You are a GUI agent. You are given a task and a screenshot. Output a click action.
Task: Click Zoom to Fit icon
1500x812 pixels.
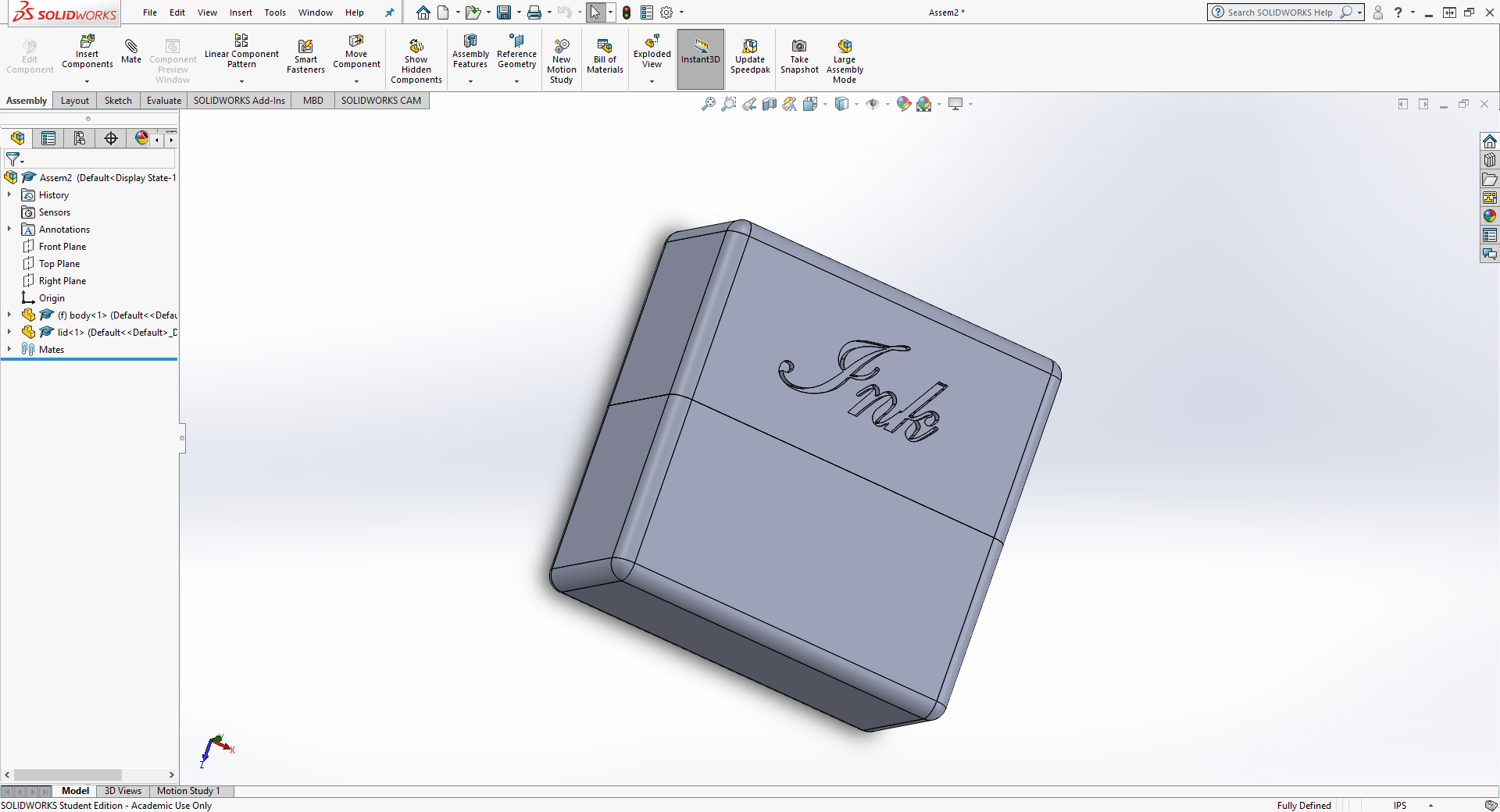709,104
